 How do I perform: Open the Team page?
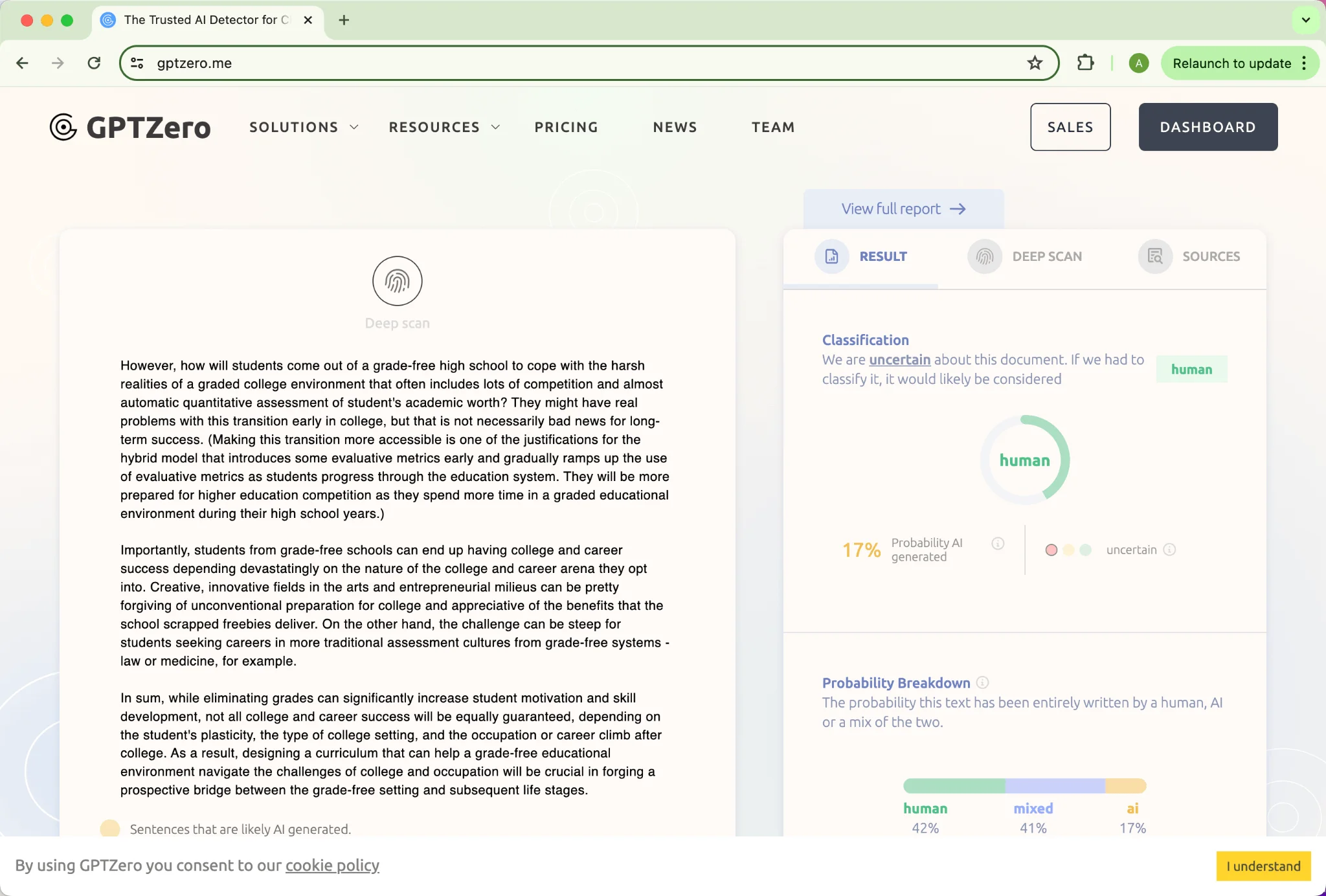773,127
